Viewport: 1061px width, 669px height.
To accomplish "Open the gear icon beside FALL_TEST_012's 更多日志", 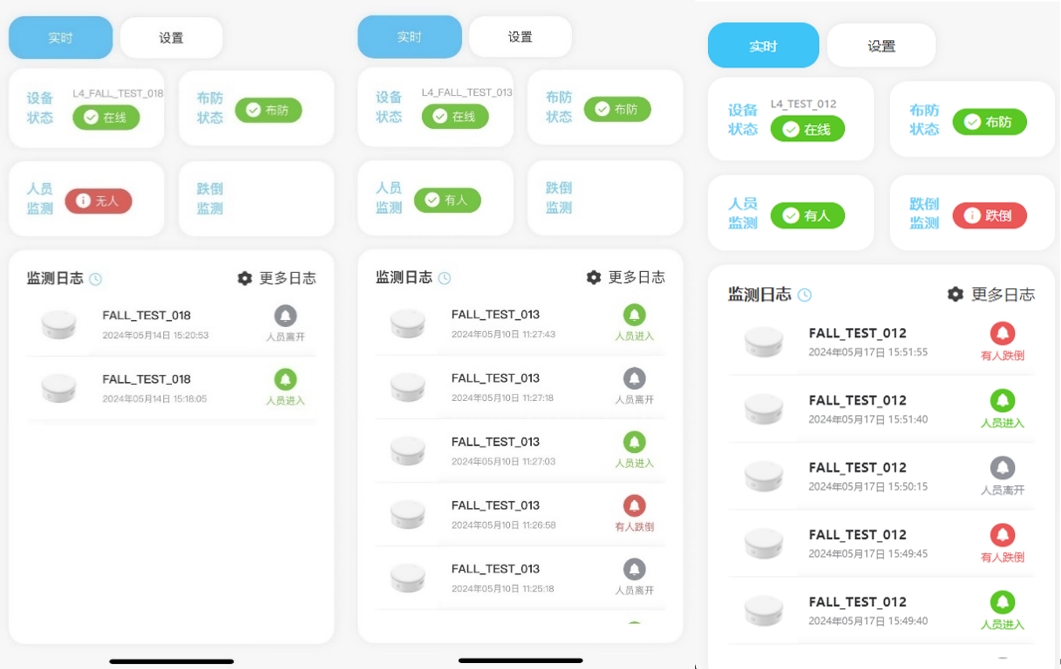I will pyautogui.click(x=955, y=294).
